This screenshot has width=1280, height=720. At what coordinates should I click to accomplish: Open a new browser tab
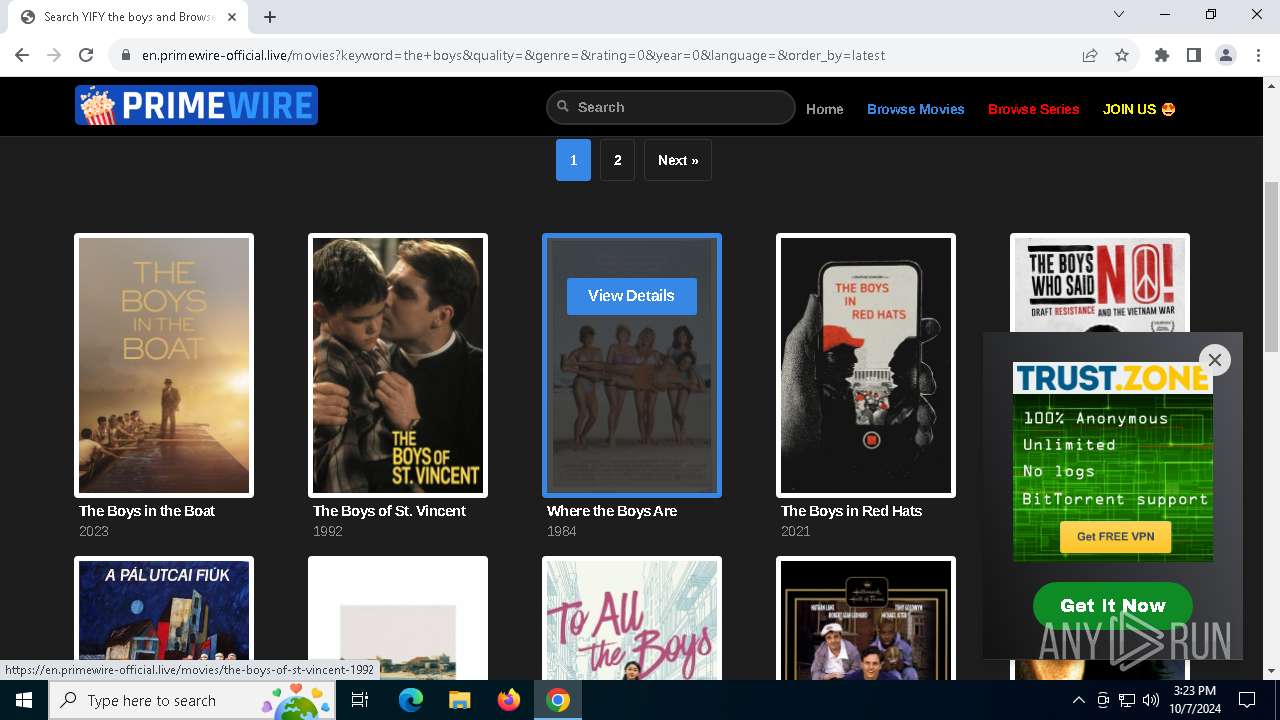[270, 16]
